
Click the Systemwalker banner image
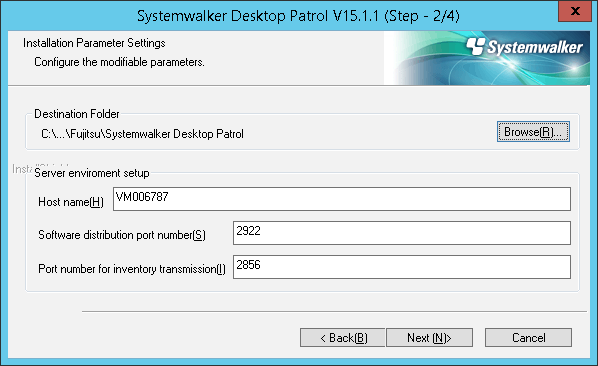pos(487,58)
